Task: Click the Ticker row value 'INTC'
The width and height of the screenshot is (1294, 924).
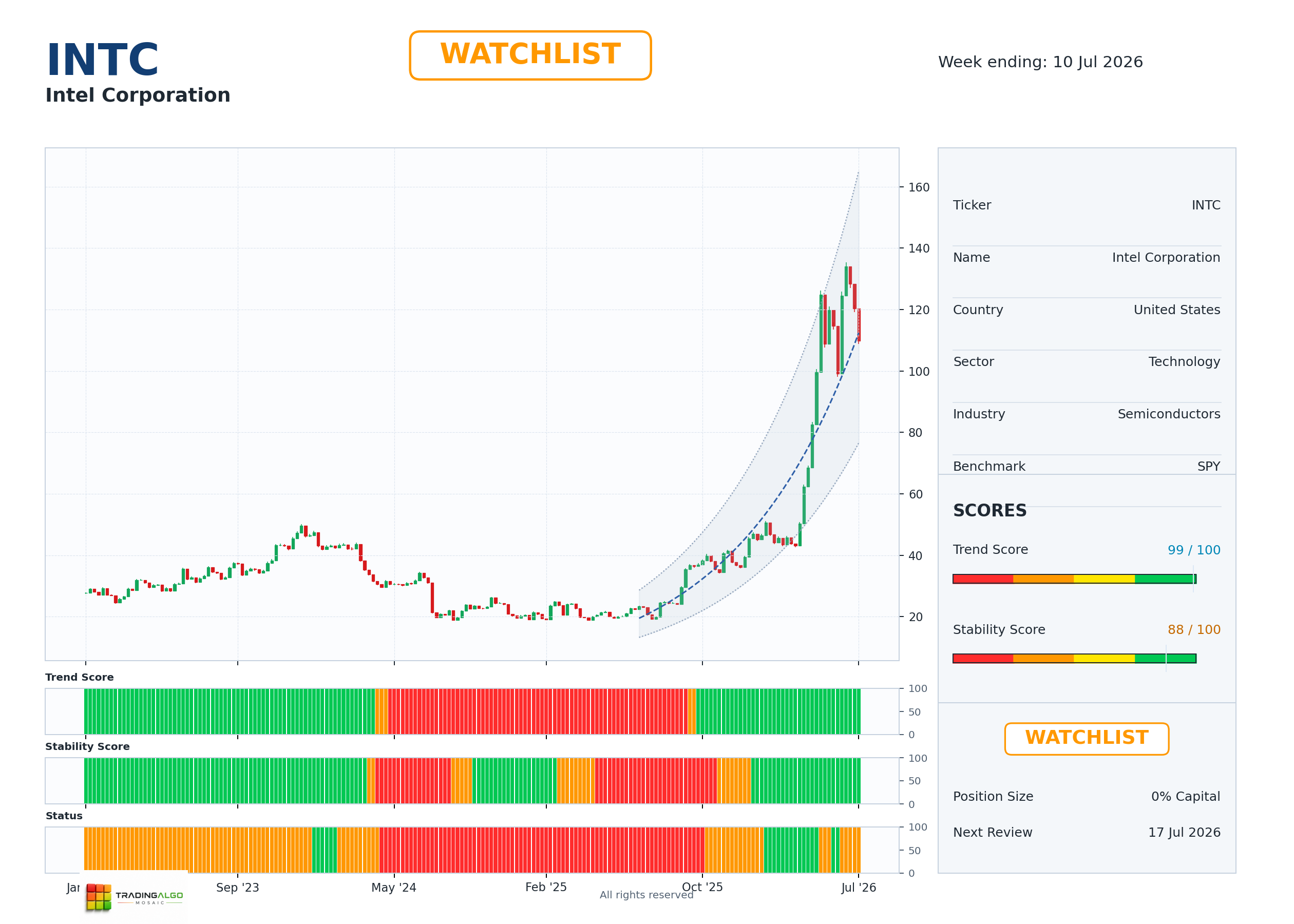Action: click(1206, 205)
